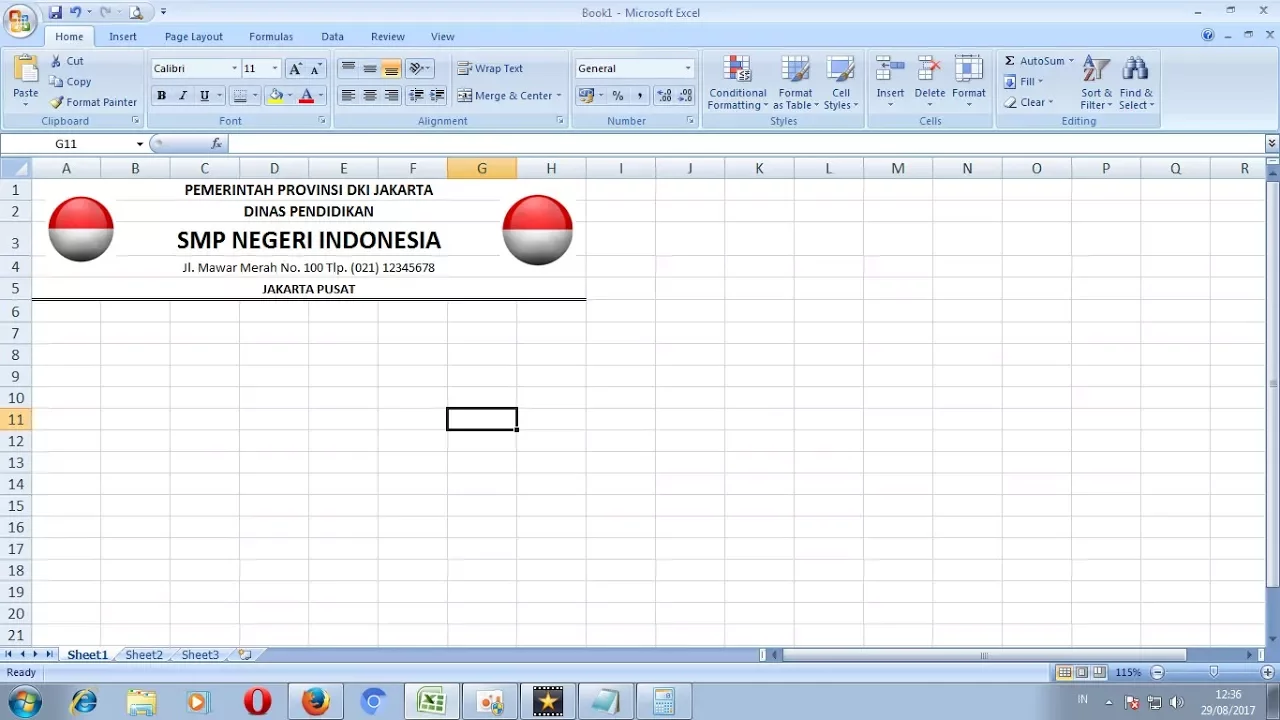Viewport: 1280px width, 720px height.
Task: Open the Cell Styles gallery
Action: [841, 83]
